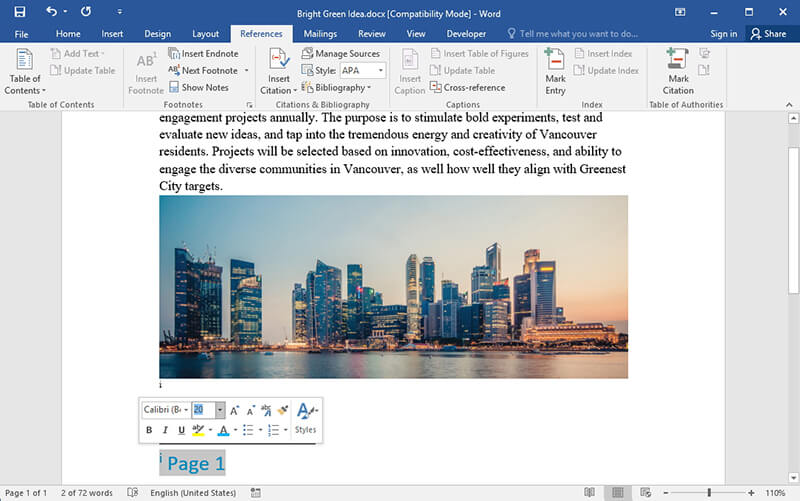The height and width of the screenshot is (501, 800).
Task: Open the Mailings tab
Action: (x=320, y=34)
